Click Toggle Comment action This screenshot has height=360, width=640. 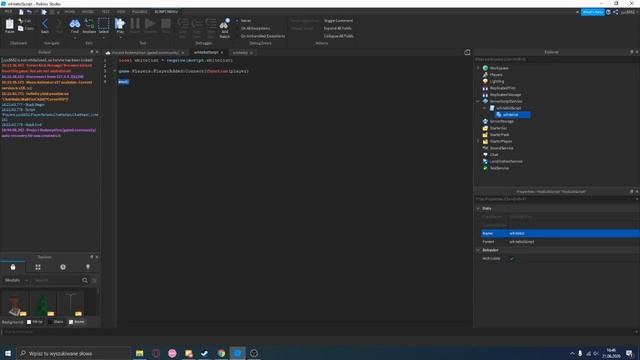click(338, 20)
